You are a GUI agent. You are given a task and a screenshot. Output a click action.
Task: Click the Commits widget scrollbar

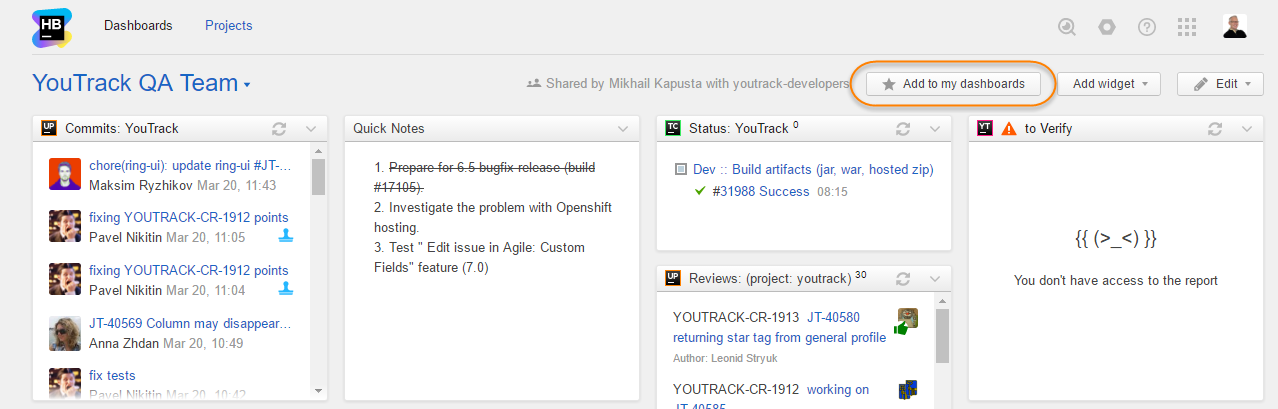click(319, 178)
